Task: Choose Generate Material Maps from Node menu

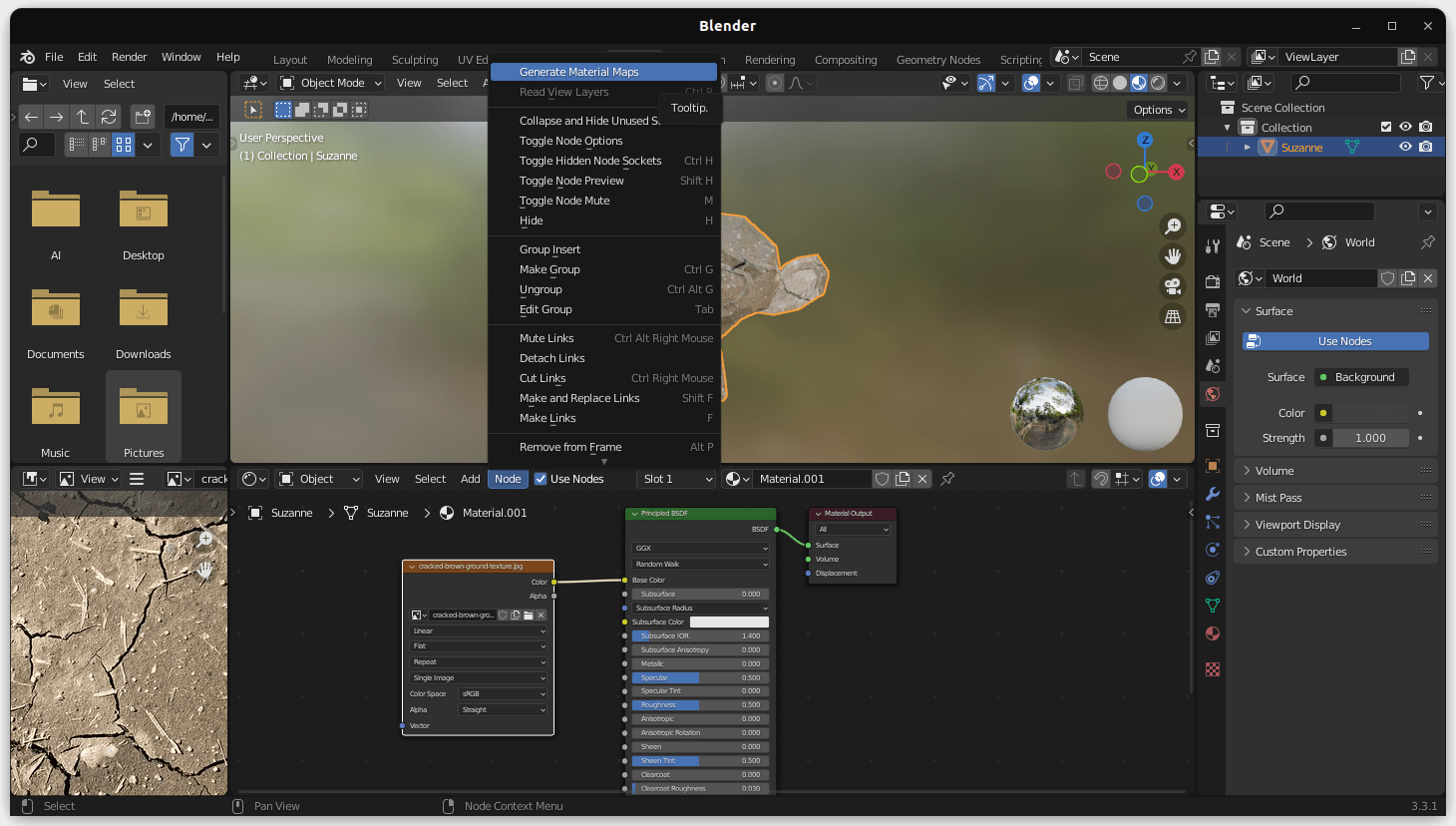Action: (603, 72)
